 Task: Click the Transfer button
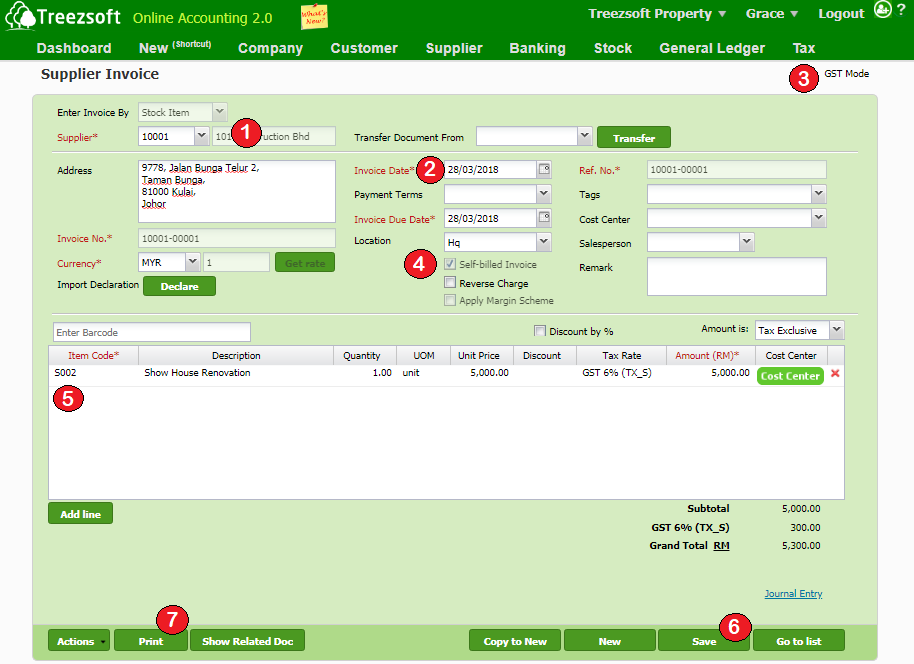coord(634,138)
